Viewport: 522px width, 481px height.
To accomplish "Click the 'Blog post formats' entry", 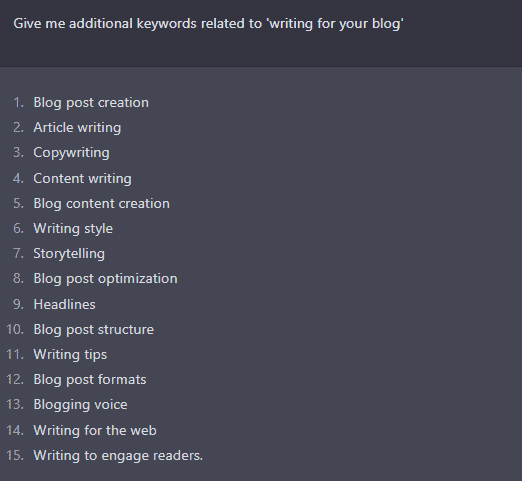I will 90,380.
